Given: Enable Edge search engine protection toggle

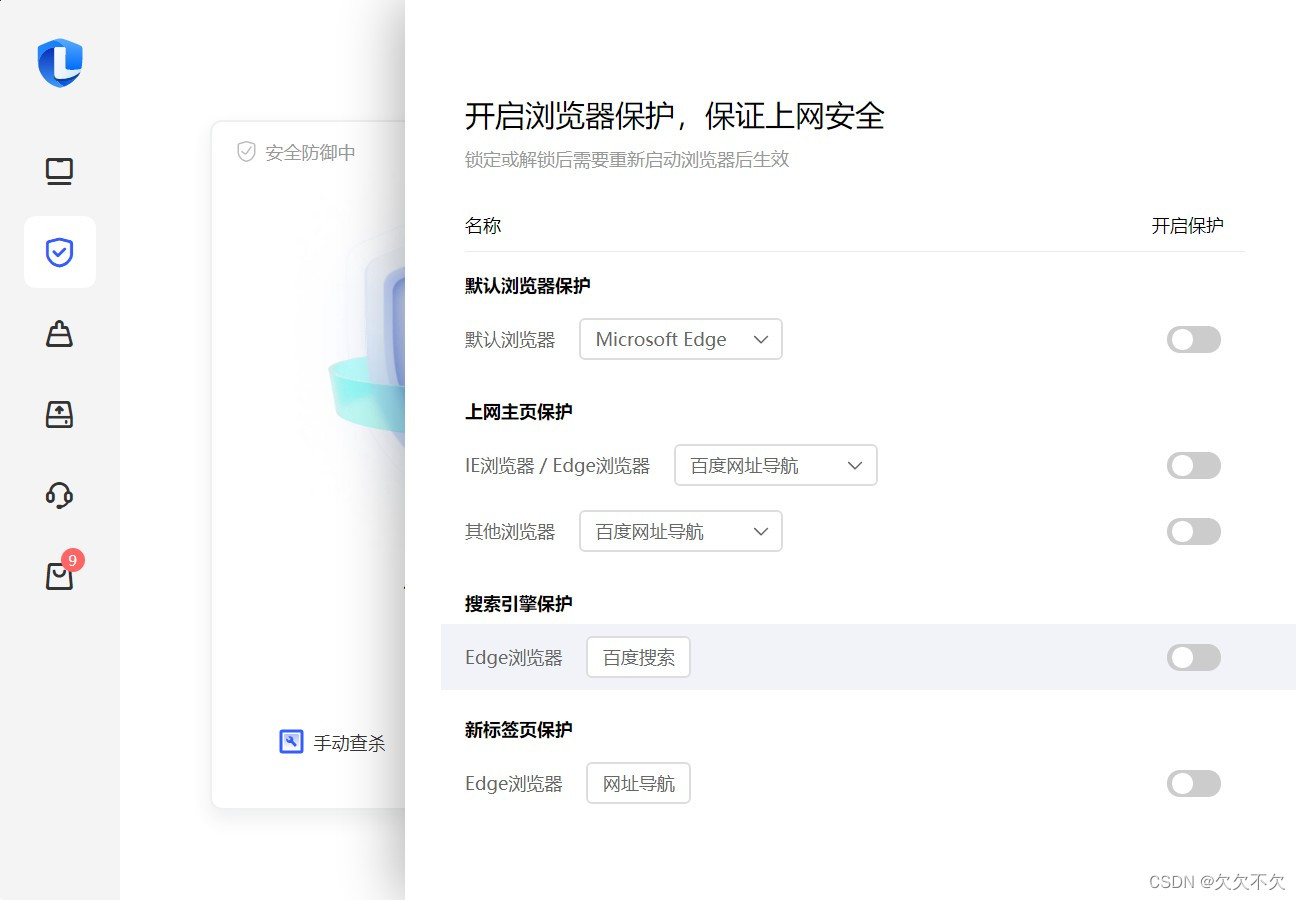Looking at the screenshot, I should pos(1194,657).
